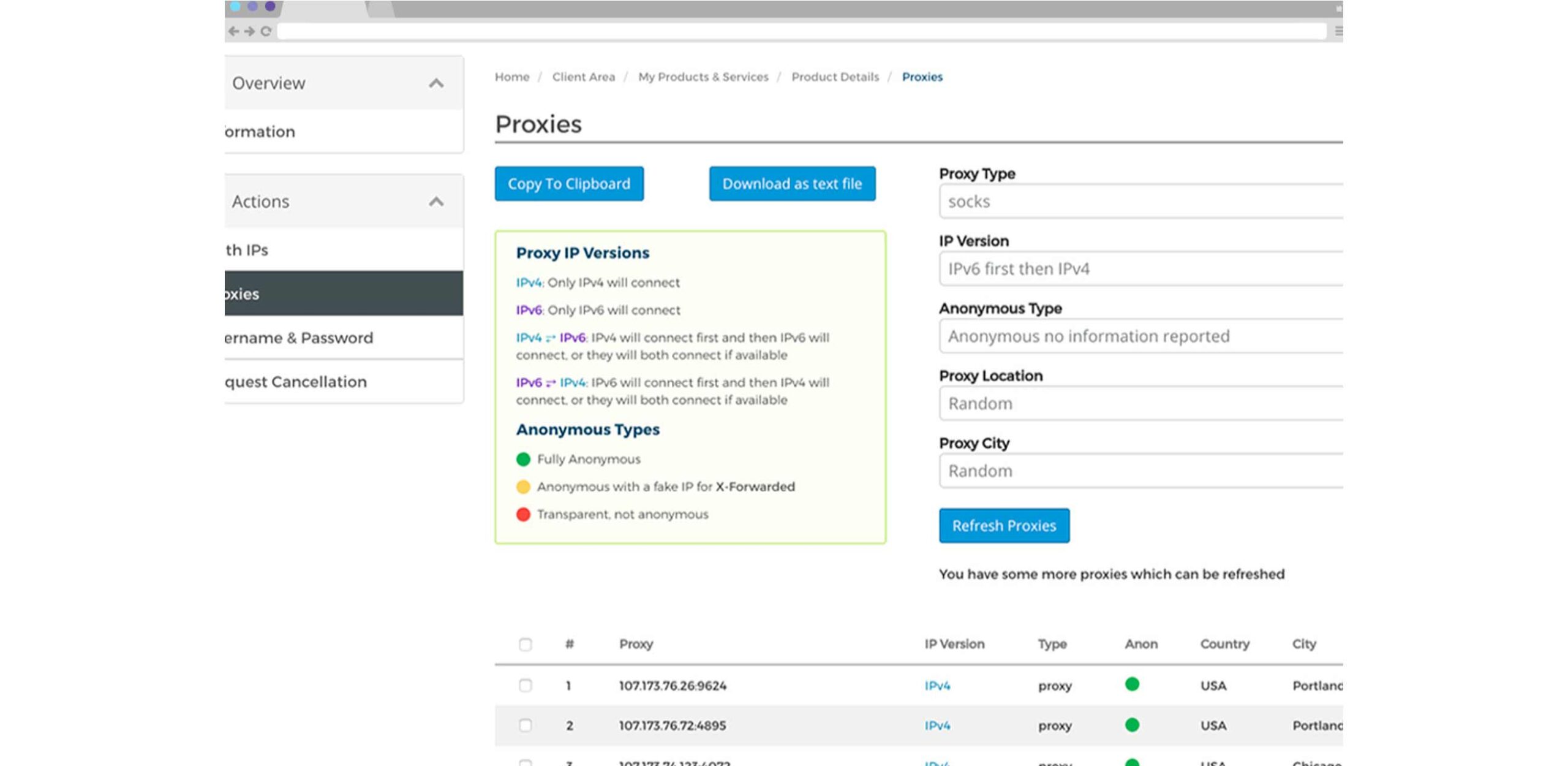Screen dimensions: 1568x766
Task: Click the Copy To Clipboard button
Action: [x=569, y=184]
